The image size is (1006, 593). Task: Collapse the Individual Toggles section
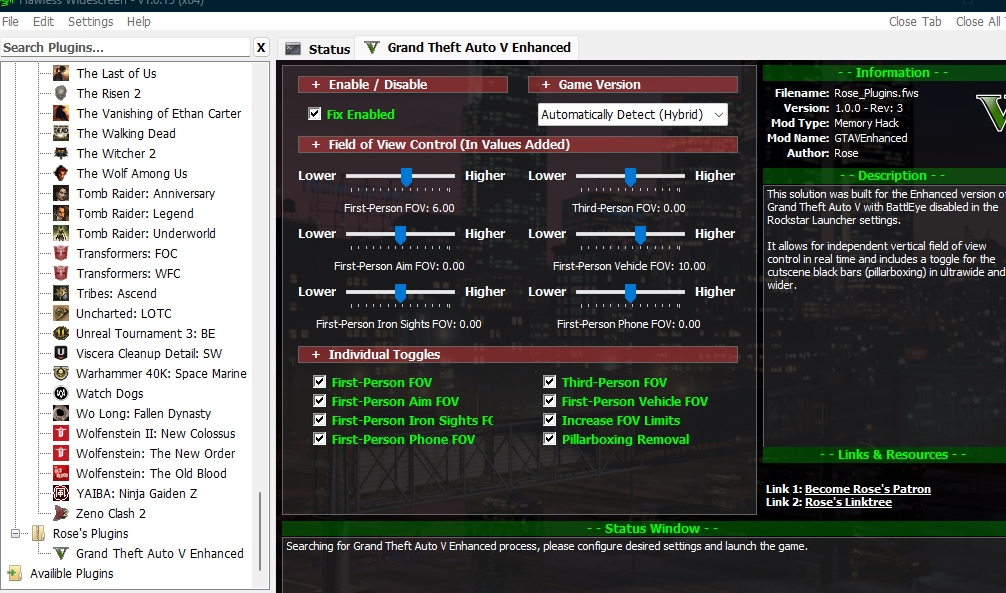[x=518, y=354]
